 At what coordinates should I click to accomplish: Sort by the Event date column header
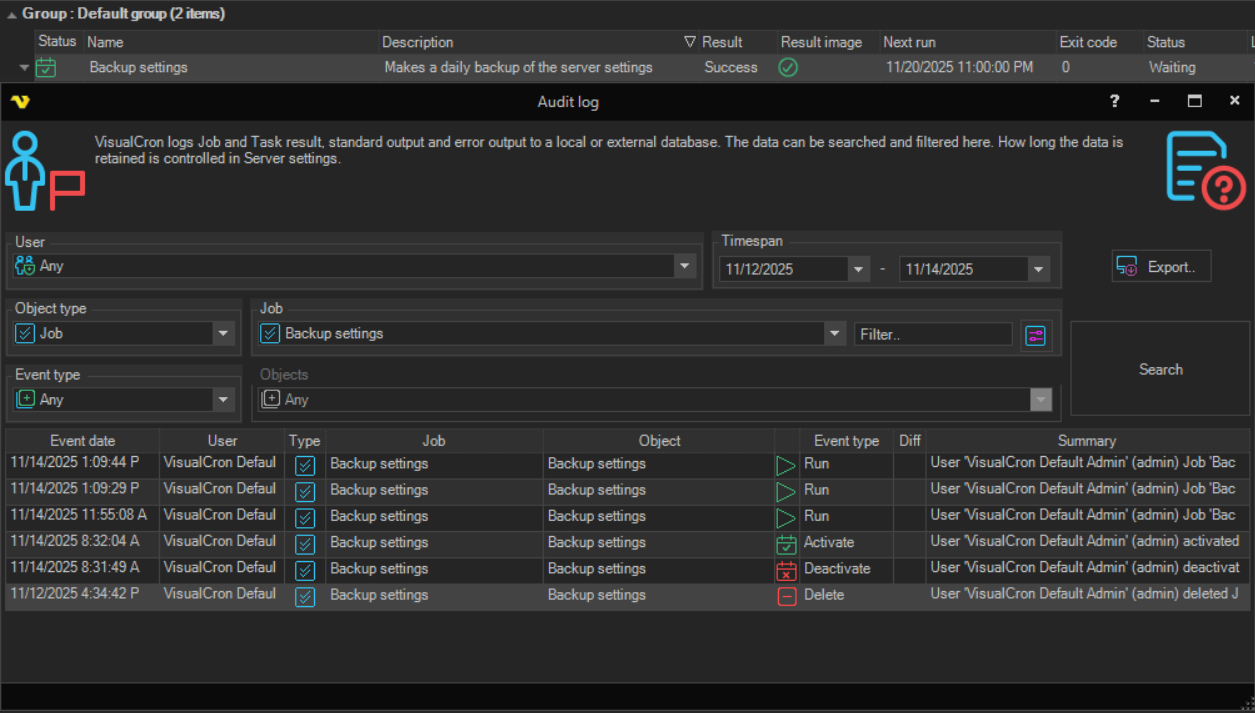pyautogui.click(x=82, y=441)
